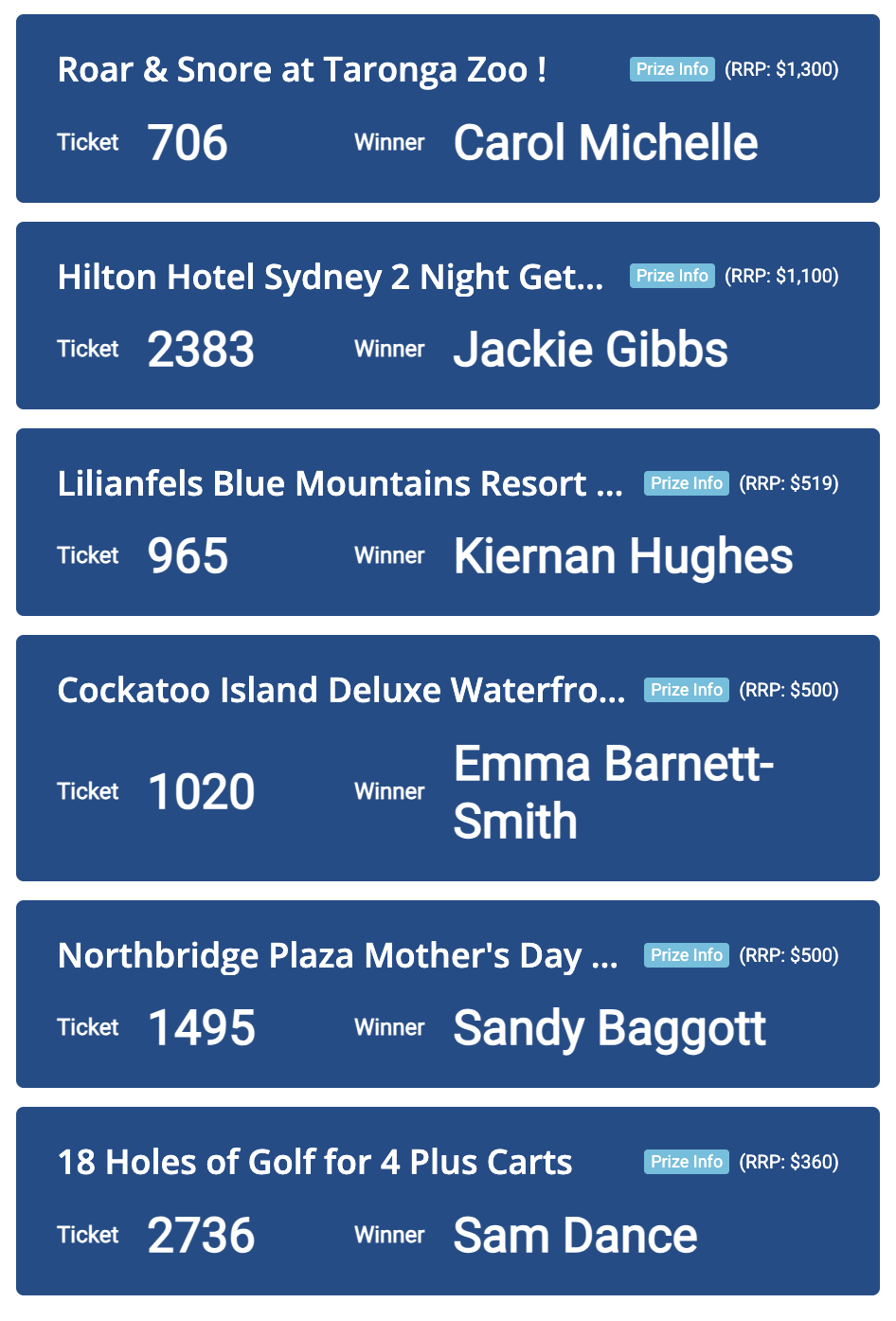Click winner name Kiernan Hughes
The image size is (896, 1321).
tap(622, 556)
